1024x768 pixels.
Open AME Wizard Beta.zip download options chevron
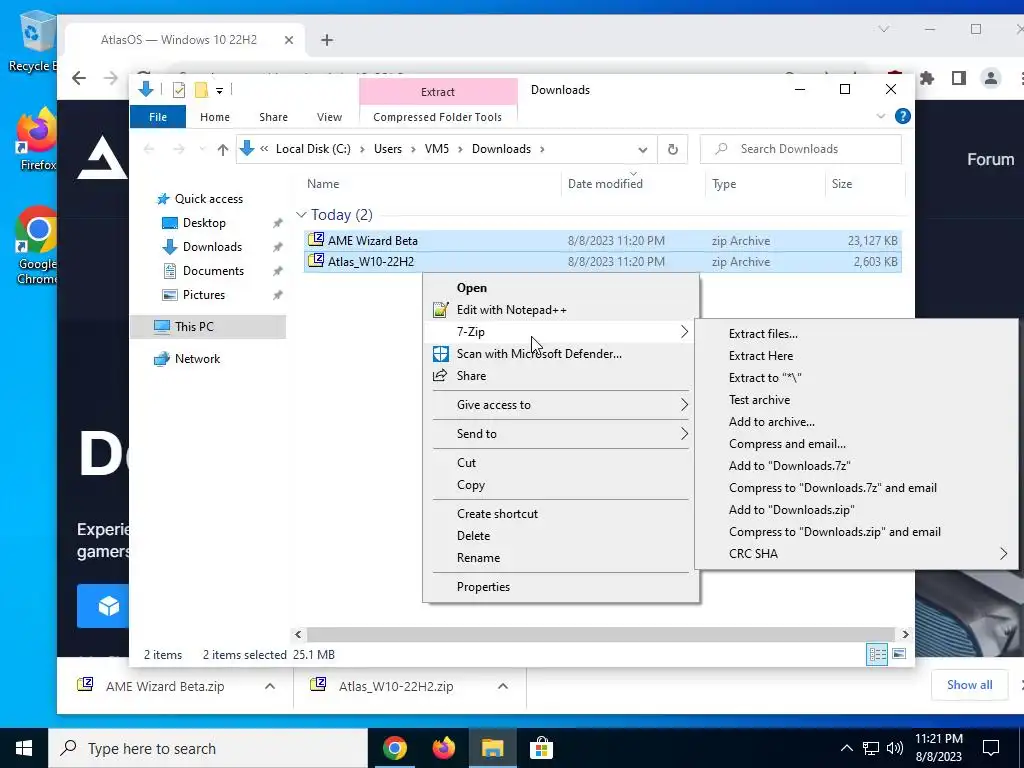[x=270, y=686]
